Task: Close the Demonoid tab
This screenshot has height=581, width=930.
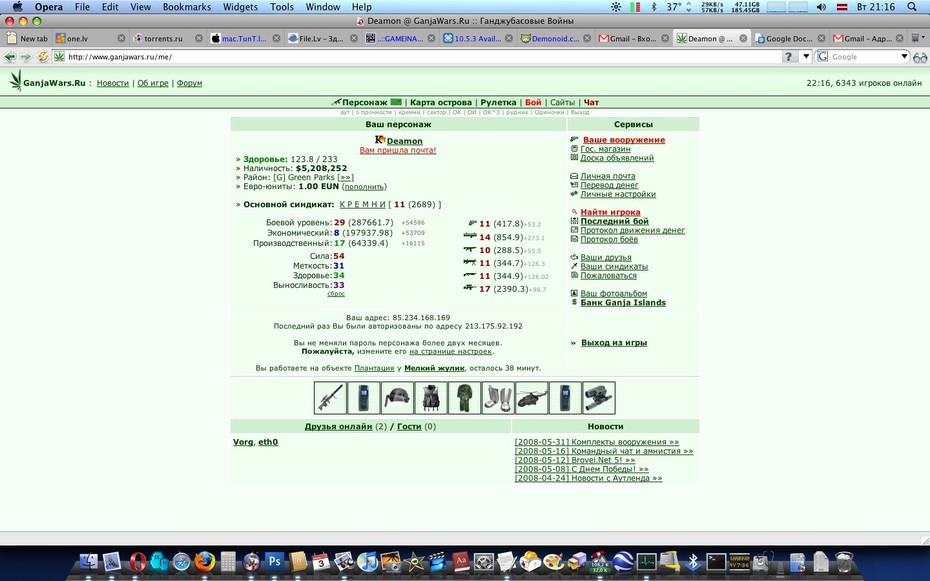Action: click(x=587, y=39)
